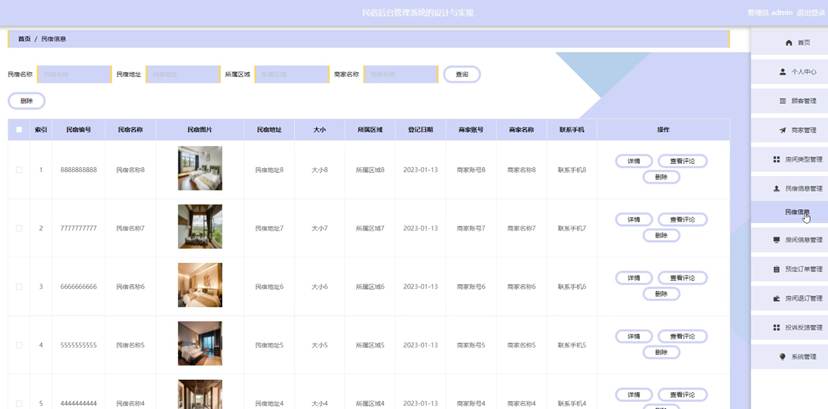The height and width of the screenshot is (409, 828).
Task: Click the 登记日期 column header
Action: [420, 129]
